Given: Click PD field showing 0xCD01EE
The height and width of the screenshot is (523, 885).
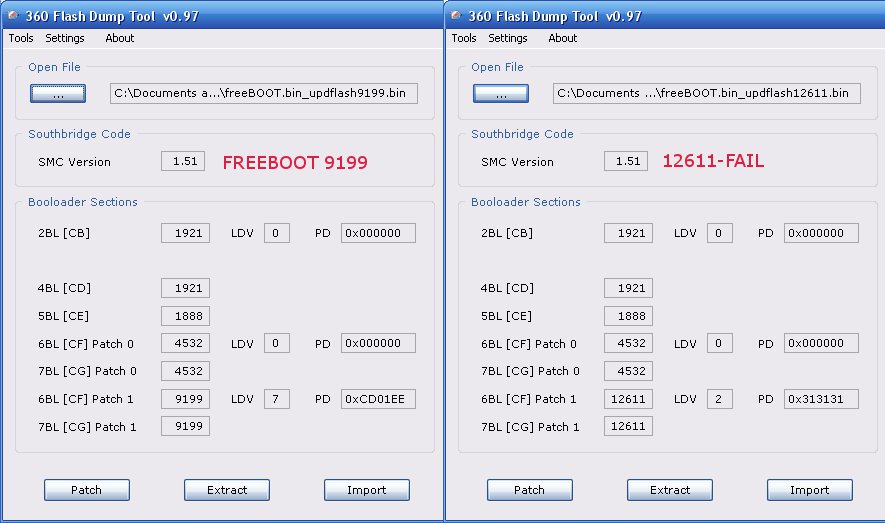Looking at the screenshot, I should 378,399.
